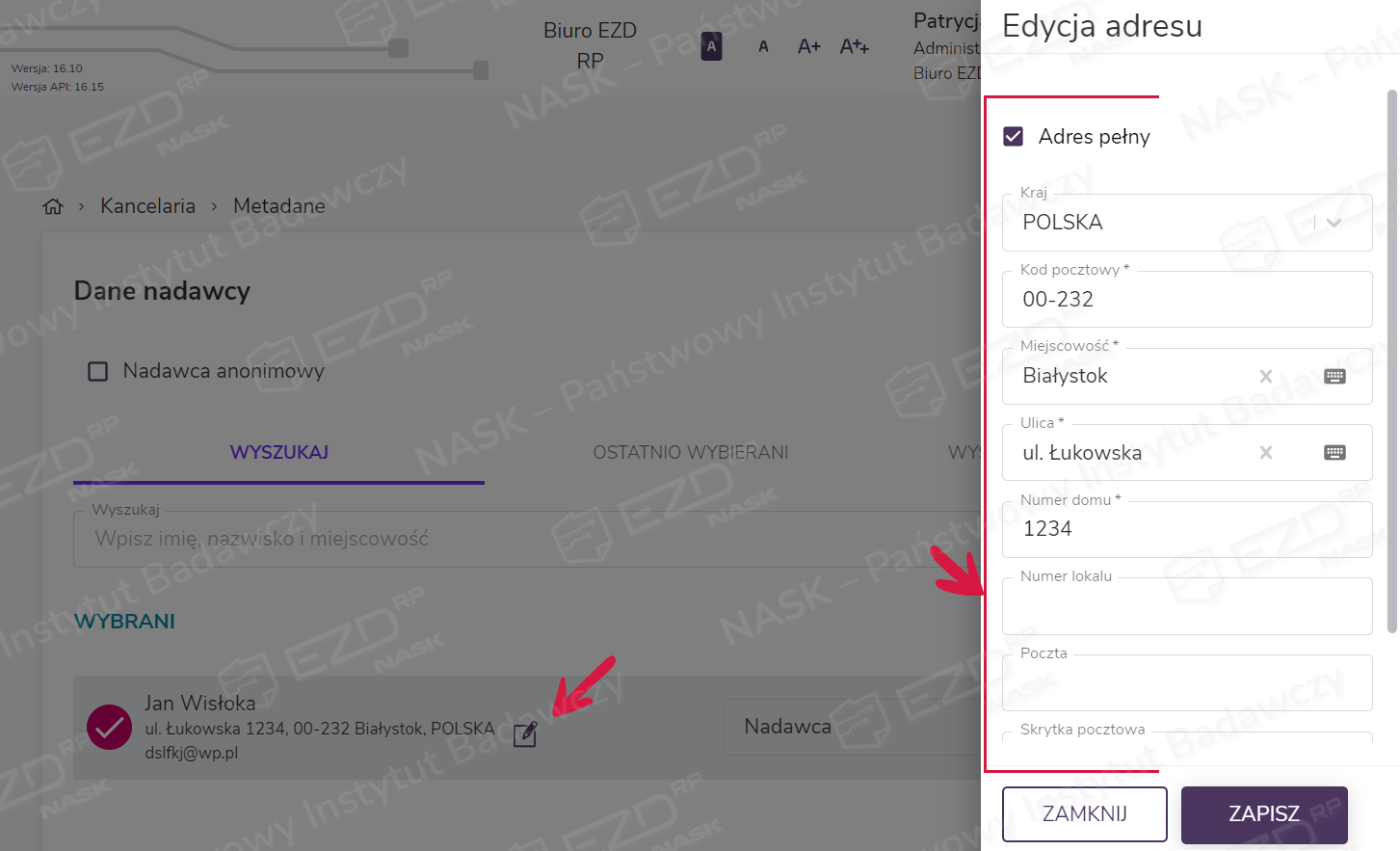Open the Nadawca role dropdown
This screenshot has width=1400, height=851.
[848, 727]
